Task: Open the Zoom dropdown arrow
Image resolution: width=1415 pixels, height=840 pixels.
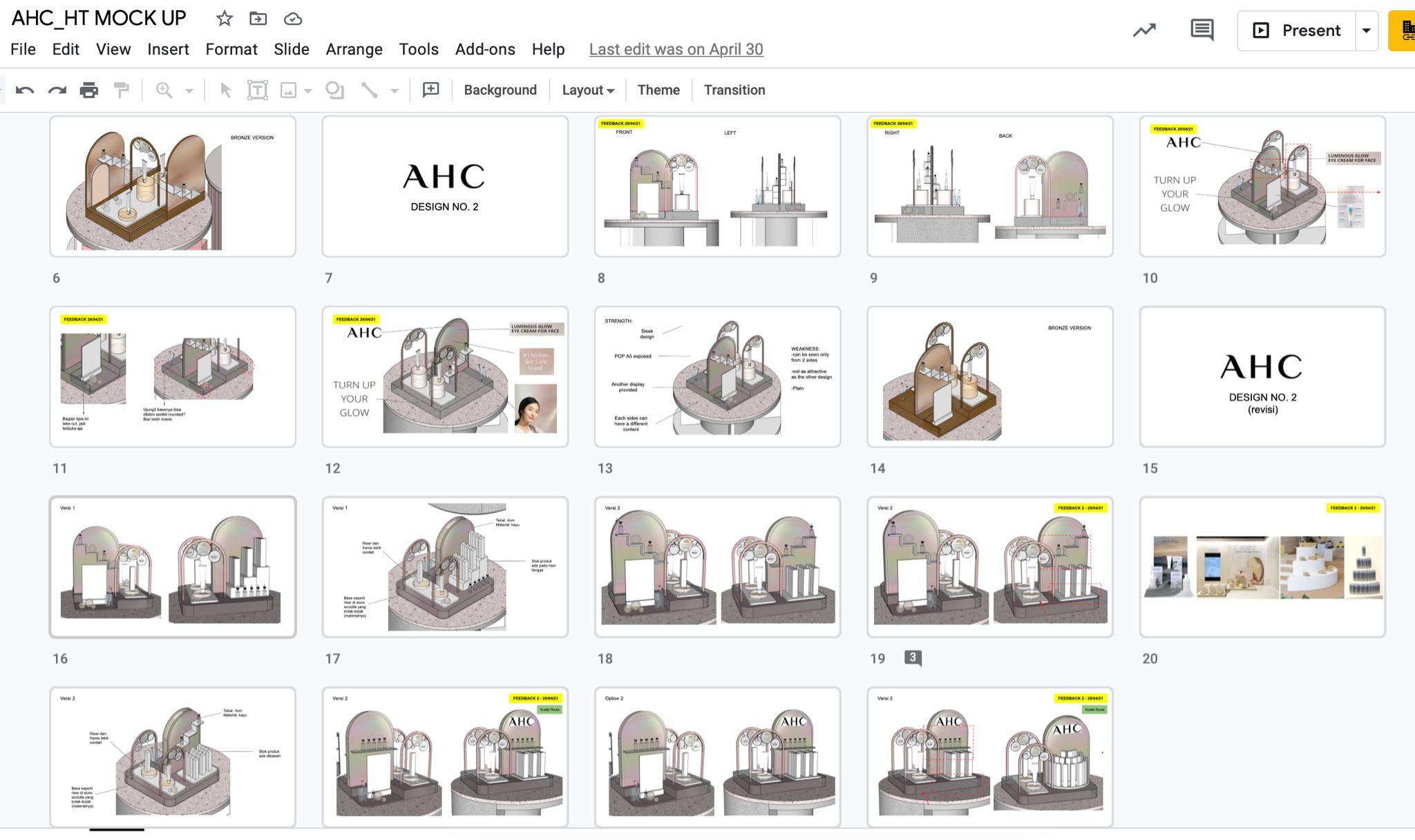Action: tap(189, 90)
